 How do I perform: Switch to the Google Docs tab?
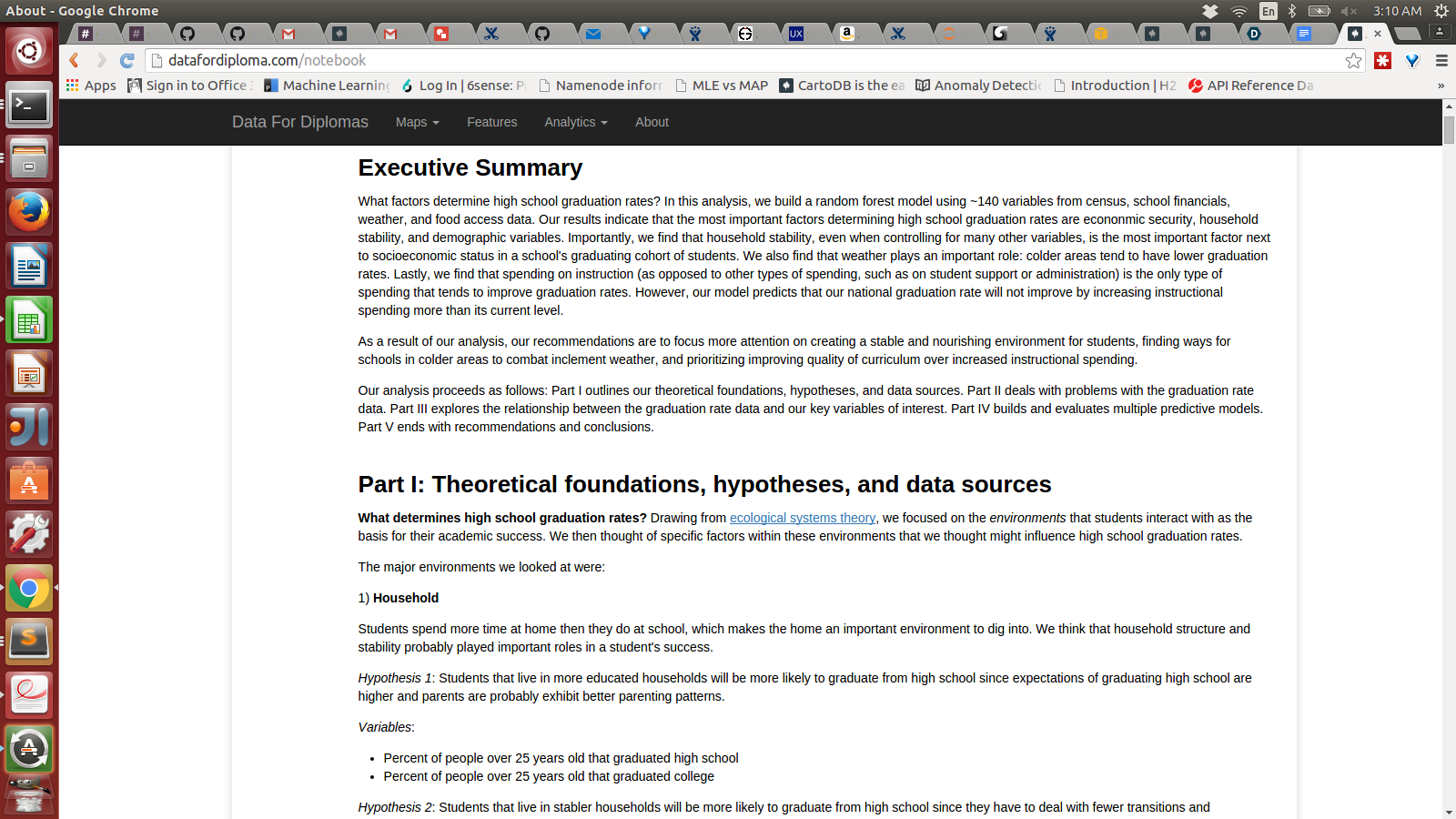click(1304, 34)
